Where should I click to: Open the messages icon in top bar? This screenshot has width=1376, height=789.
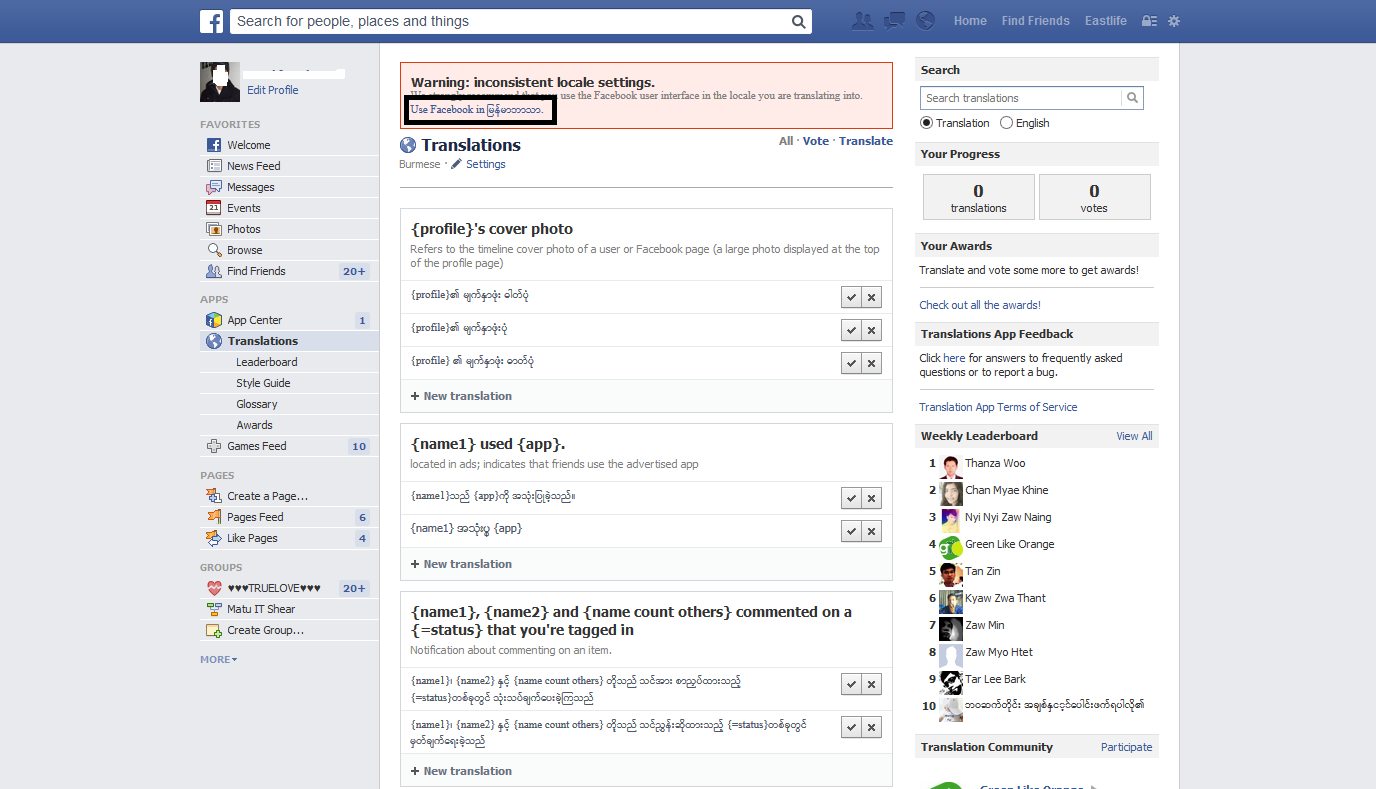pyautogui.click(x=894, y=20)
